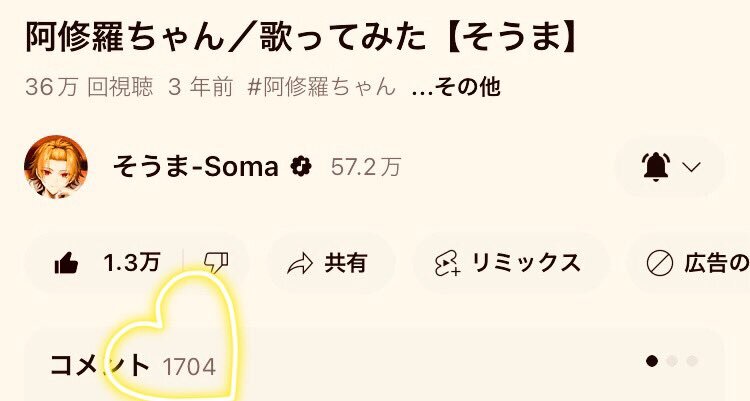Click the video title 阿修羅ちゃん／歌ってみた
Image resolution: width=750 pixels, height=401 pixels.
pyautogui.click(x=225, y=38)
